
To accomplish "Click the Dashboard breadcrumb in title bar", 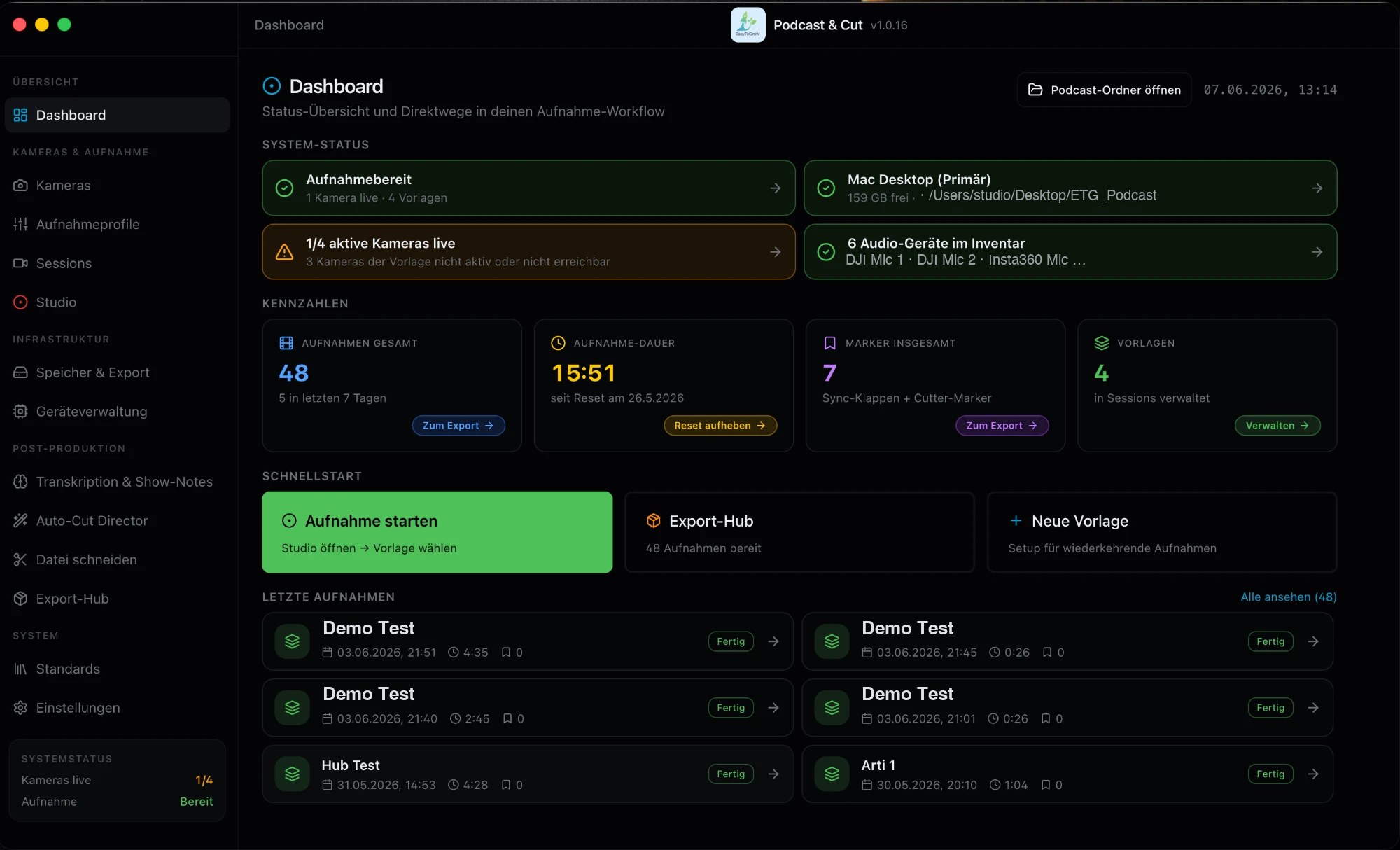I will (289, 25).
